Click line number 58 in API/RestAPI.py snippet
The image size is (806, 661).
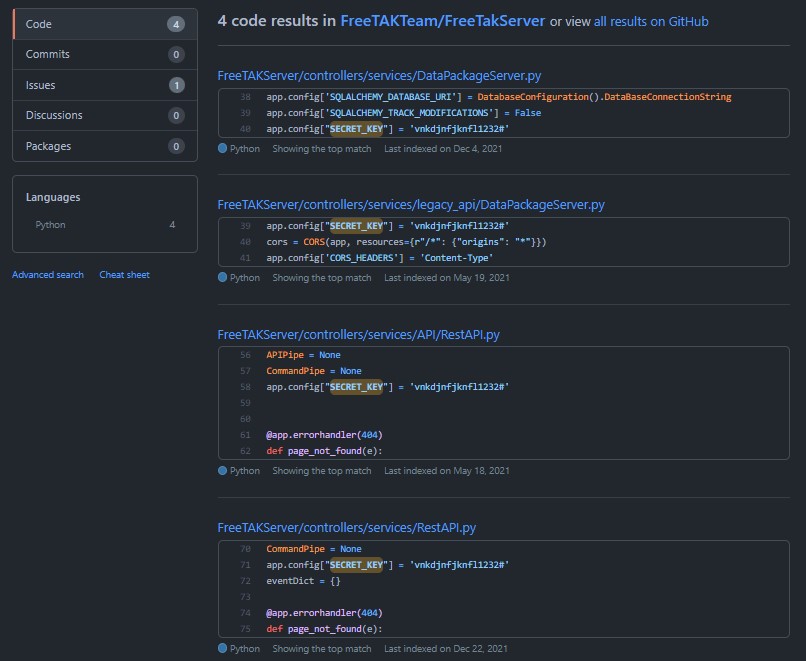click(x=245, y=387)
